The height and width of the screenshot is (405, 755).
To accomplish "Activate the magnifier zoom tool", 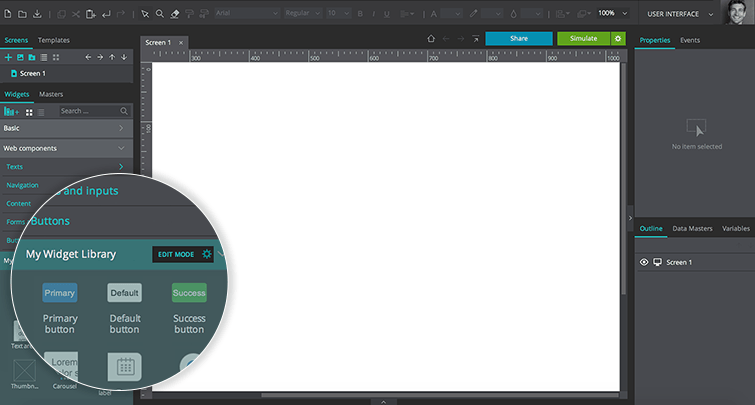I will coord(159,14).
